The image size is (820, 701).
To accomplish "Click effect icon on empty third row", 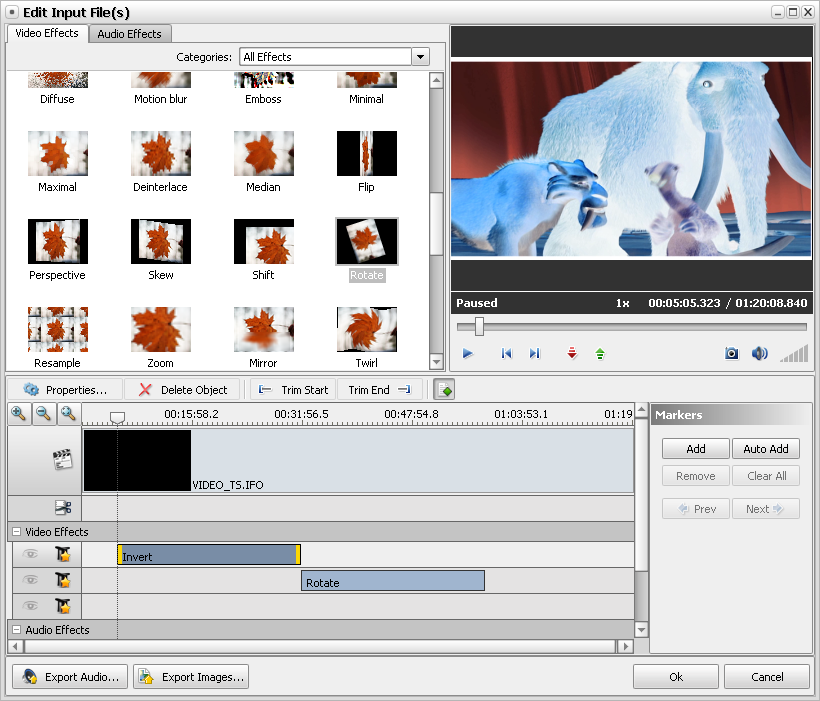I will tap(63, 606).
